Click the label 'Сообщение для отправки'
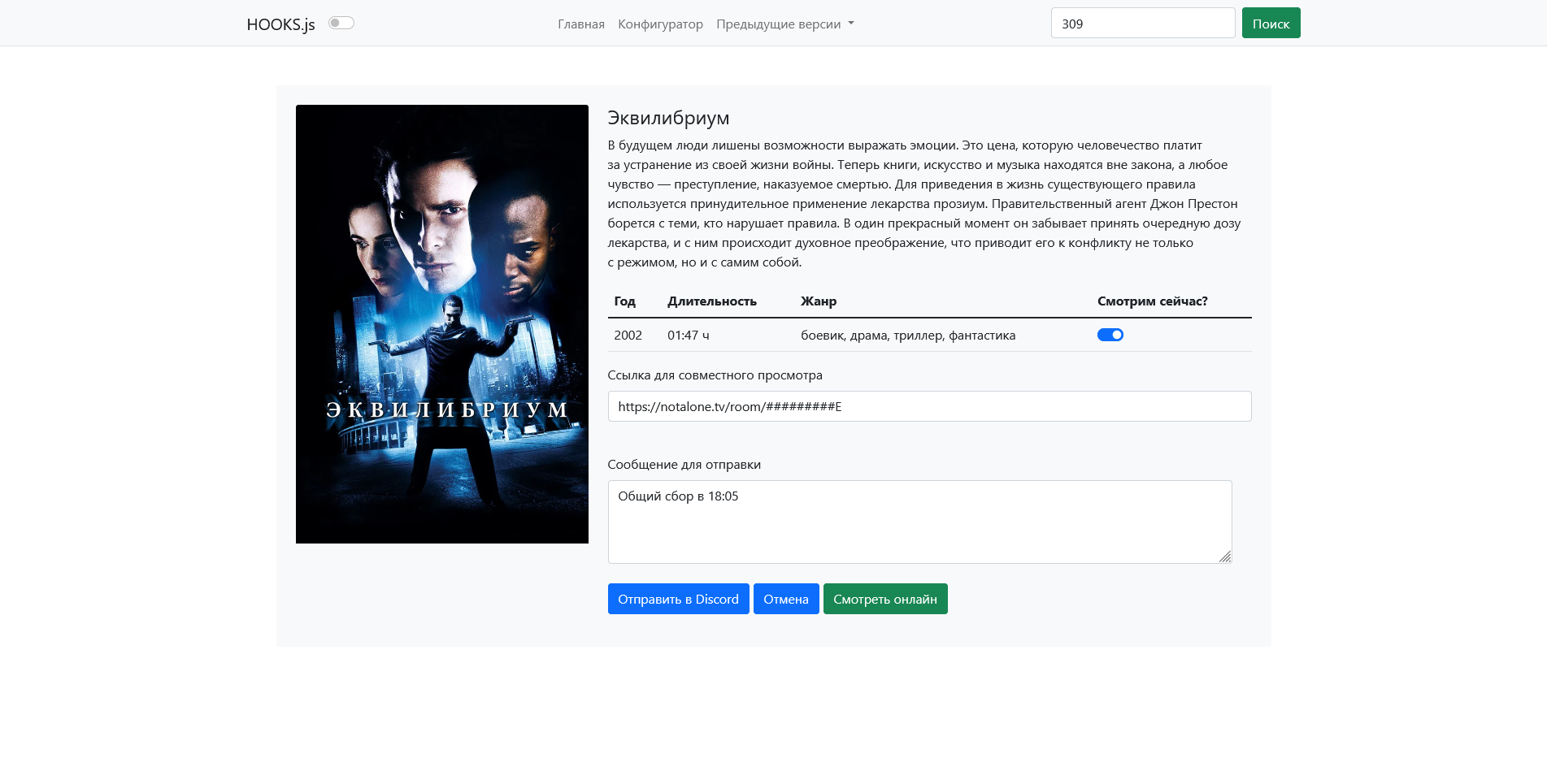Viewport: 1547px width, 784px height. [684, 464]
